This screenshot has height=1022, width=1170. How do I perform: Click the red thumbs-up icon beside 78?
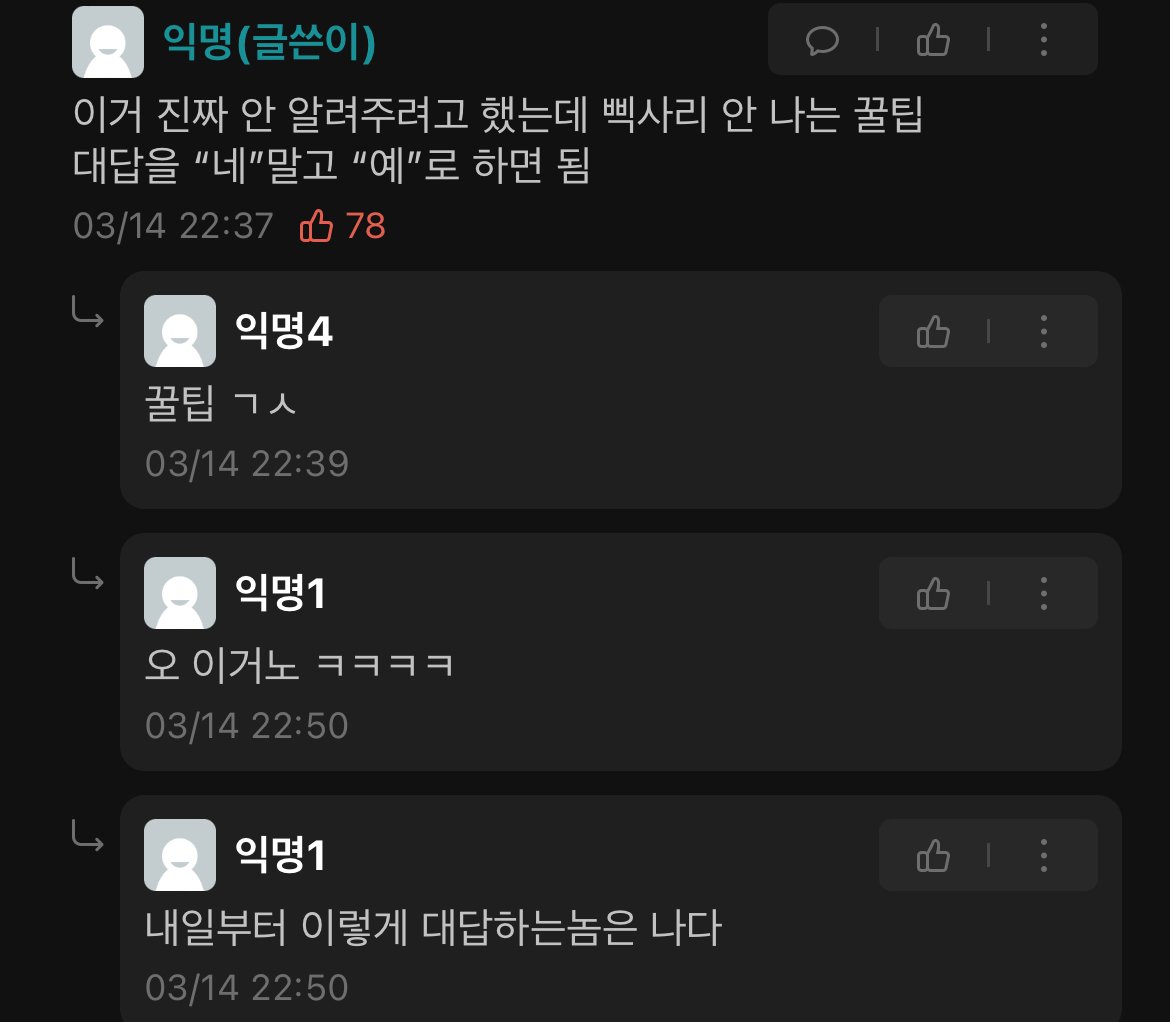click(x=316, y=225)
